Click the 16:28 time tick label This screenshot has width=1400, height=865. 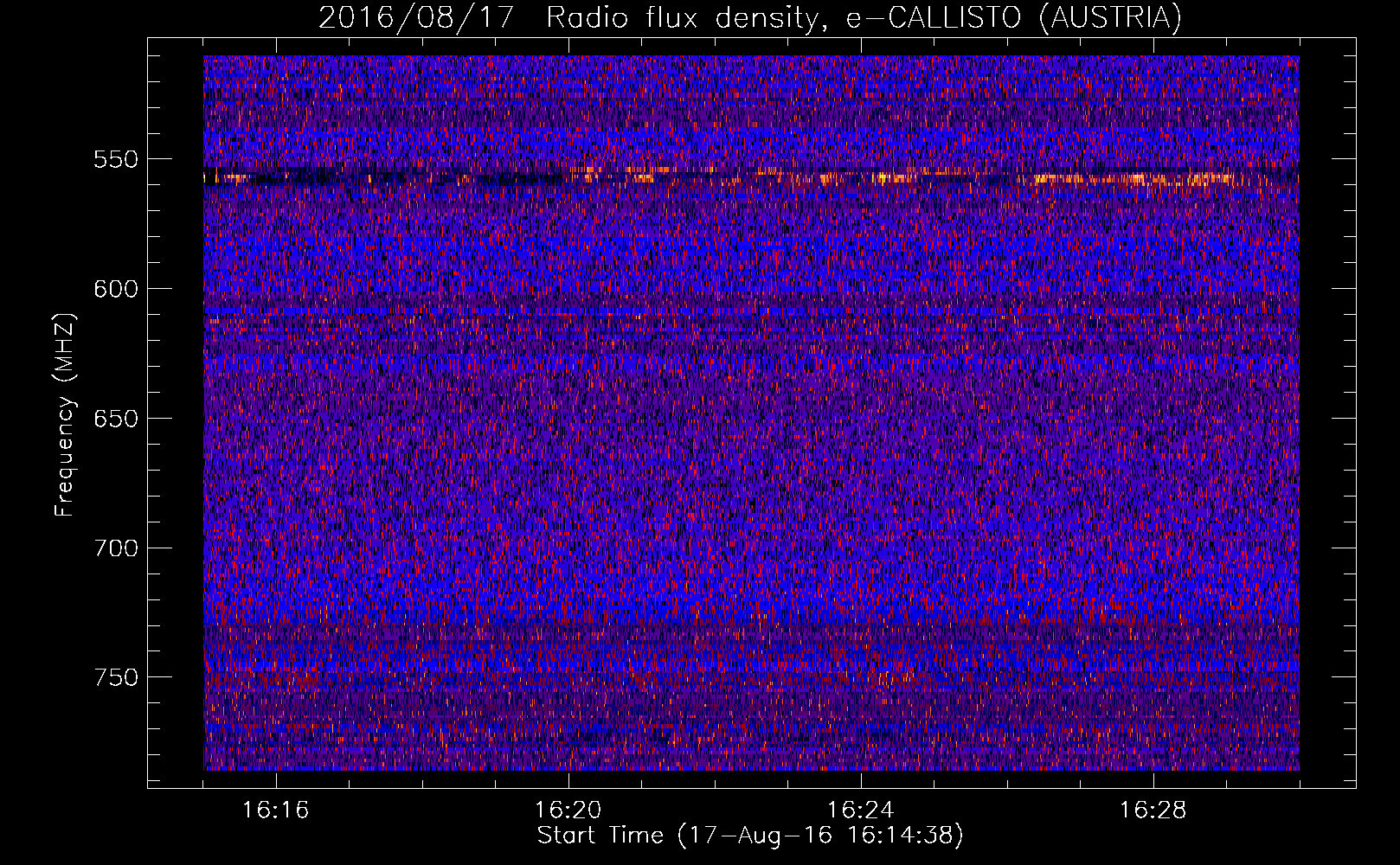1153,811
